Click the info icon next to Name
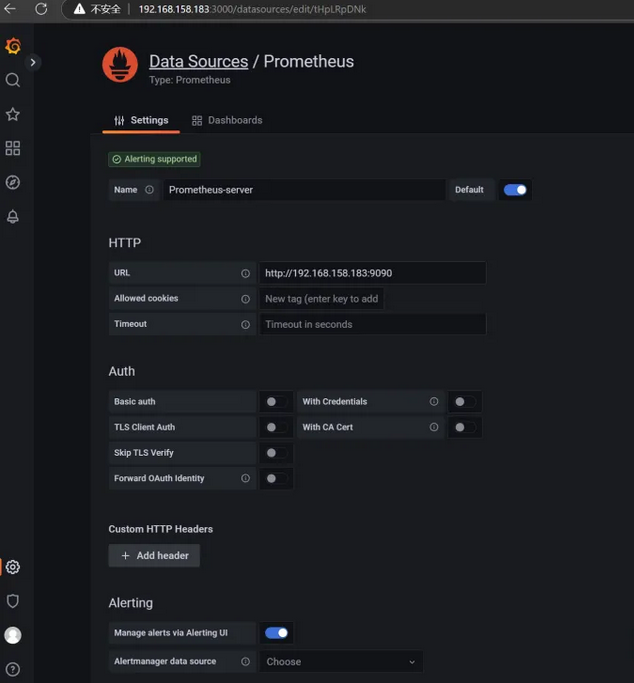Image resolution: width=634 pixels, height=683 pixels. coord(149,190)
